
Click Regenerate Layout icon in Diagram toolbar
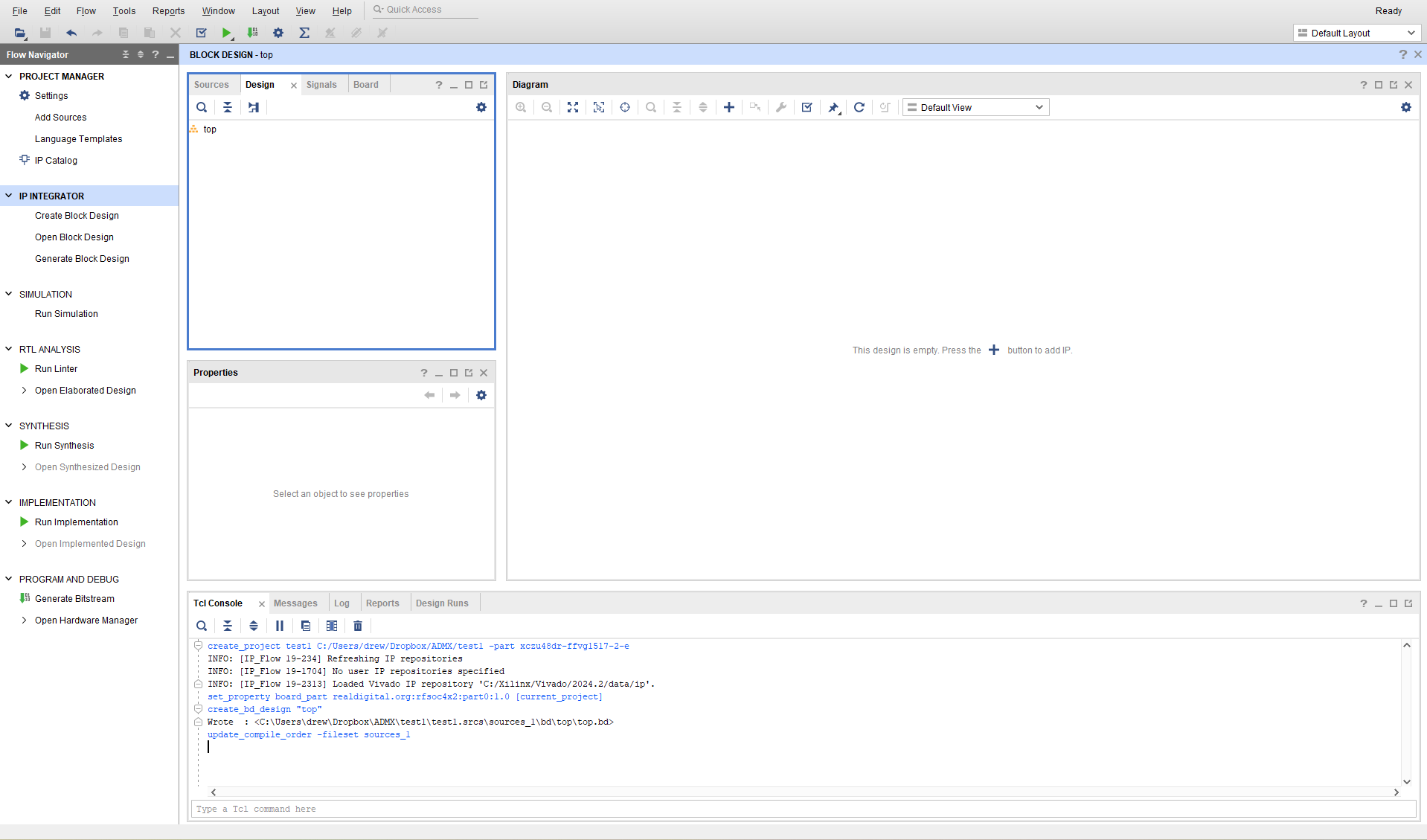point(859,107)
